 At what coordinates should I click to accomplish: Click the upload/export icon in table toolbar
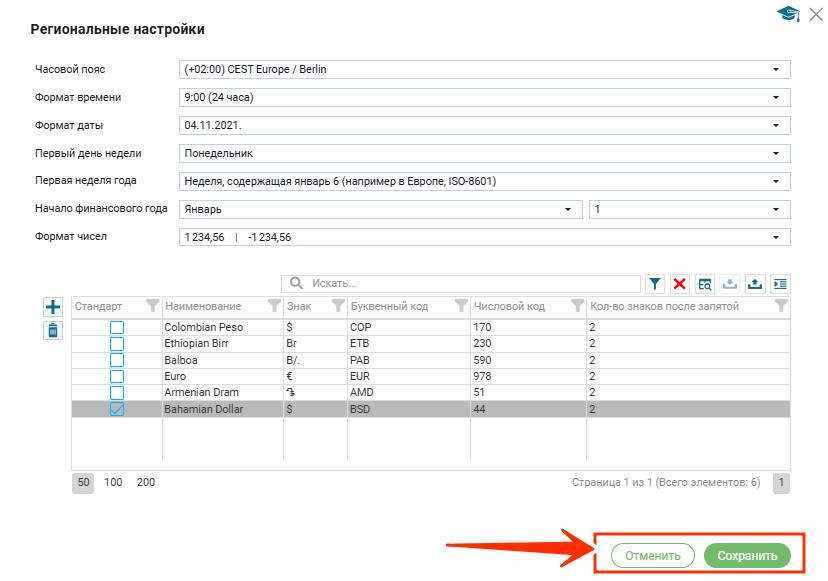pos(755,284)
